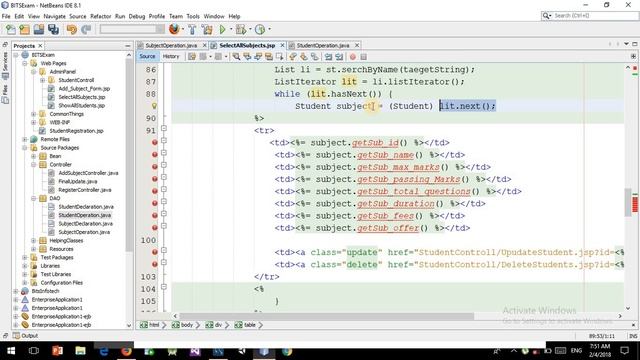The width and height of the screenshot is (640, 360).
Task: Expand the CommonThings folder node
Action: (33, 114)
